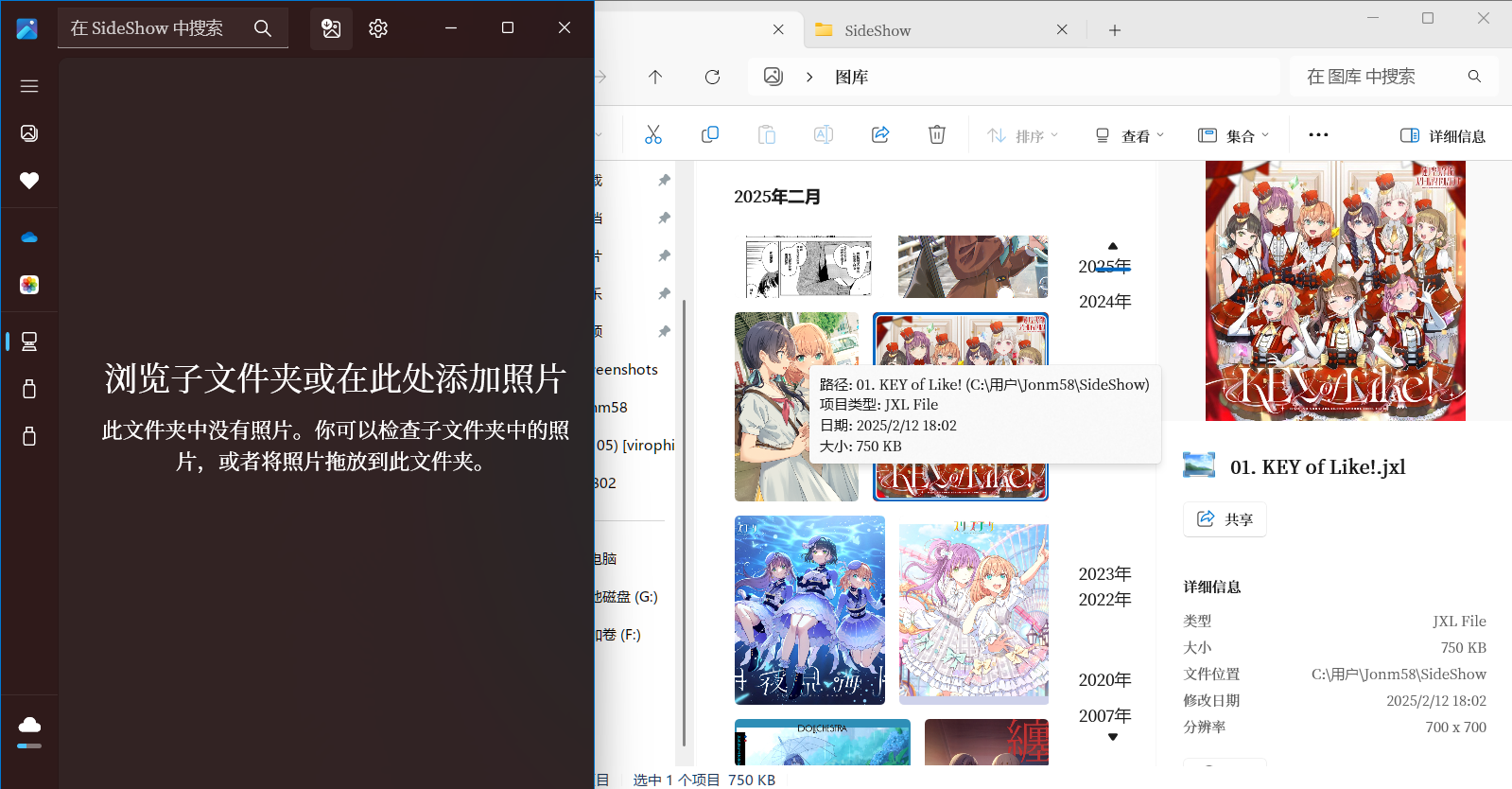Screen dimensions: 1512x789
Task: Click Rename icon in Explorer toolbar
Action: click(824, 135)
